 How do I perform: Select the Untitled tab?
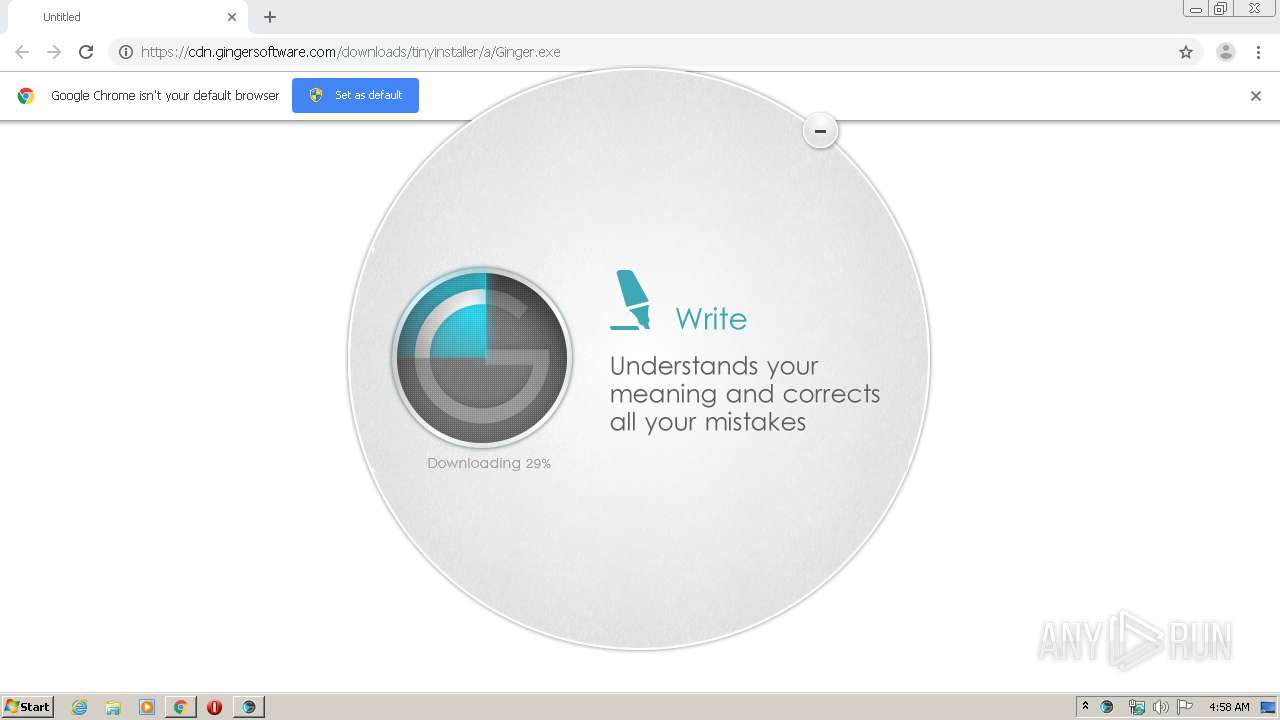(x=128, y=17)
